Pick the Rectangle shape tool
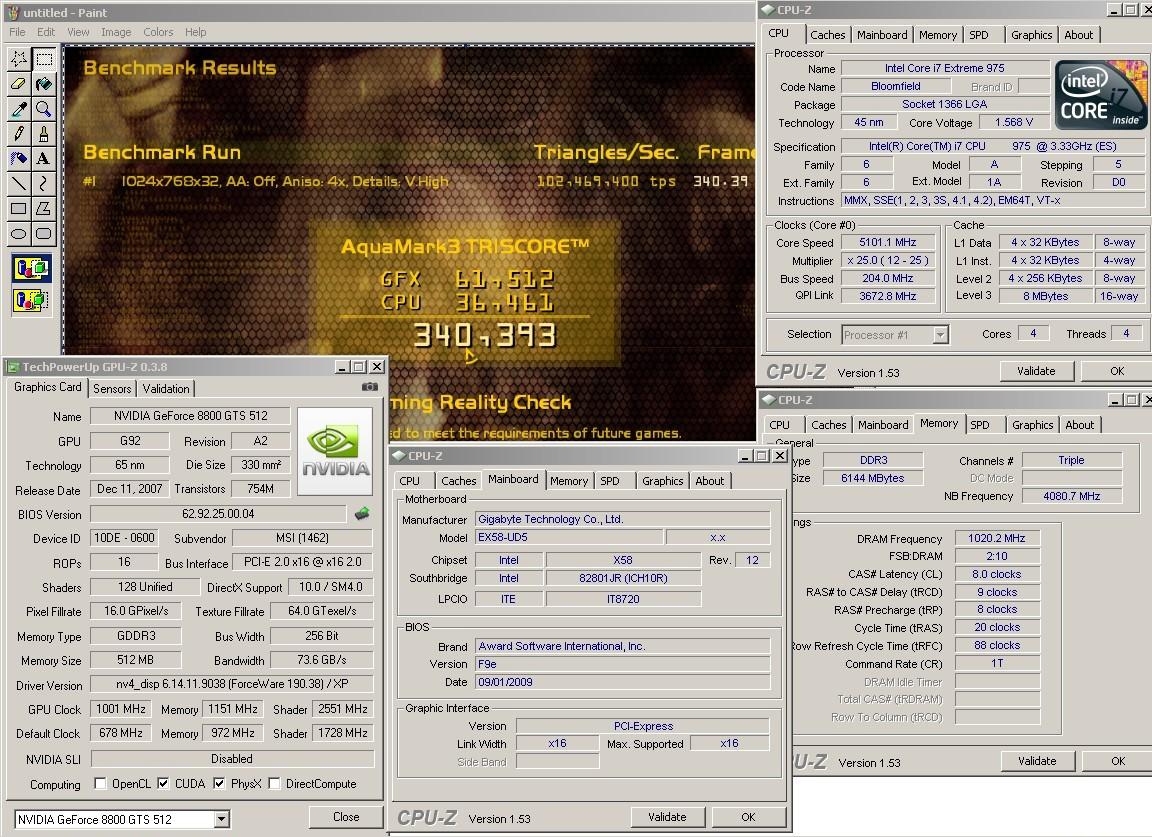1152x837 pixels. tap(18, 209)
